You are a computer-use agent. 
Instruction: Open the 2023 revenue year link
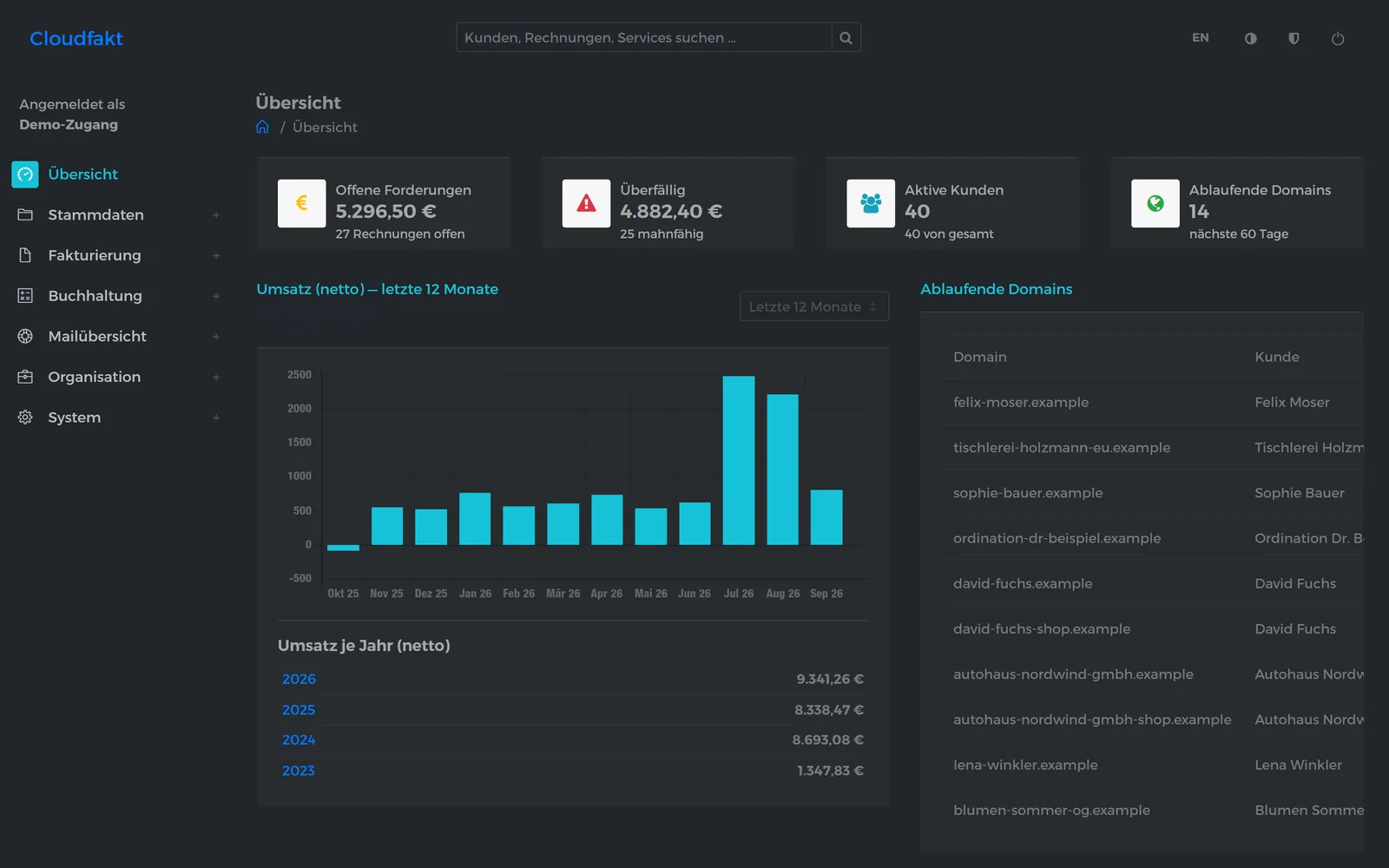click(298, 770)
